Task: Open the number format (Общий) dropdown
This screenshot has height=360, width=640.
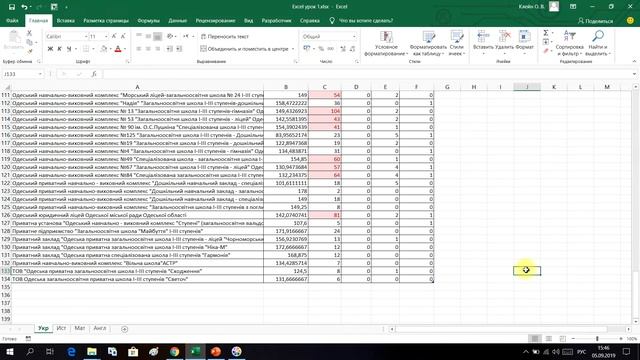Action: [x=354, y=36]
